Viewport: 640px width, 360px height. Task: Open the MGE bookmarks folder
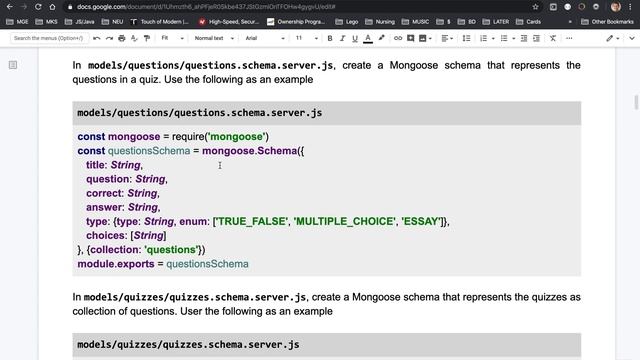point(17,22)
